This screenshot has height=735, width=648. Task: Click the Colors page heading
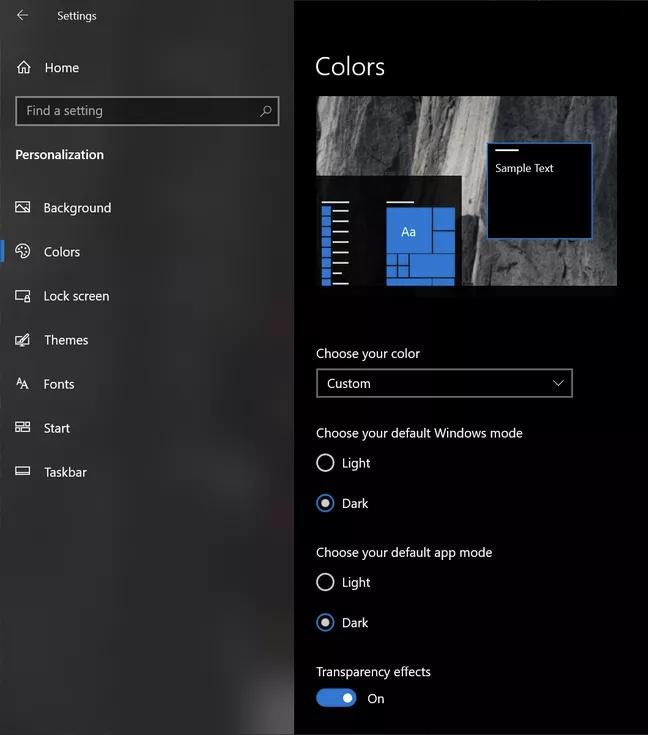(x=350, y=67)
